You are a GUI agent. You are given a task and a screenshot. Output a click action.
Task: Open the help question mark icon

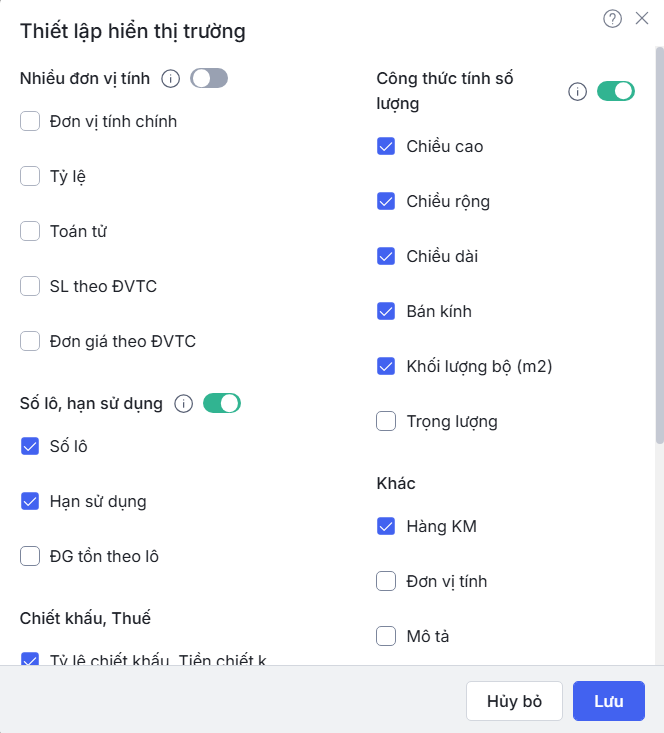coord(613,19)
